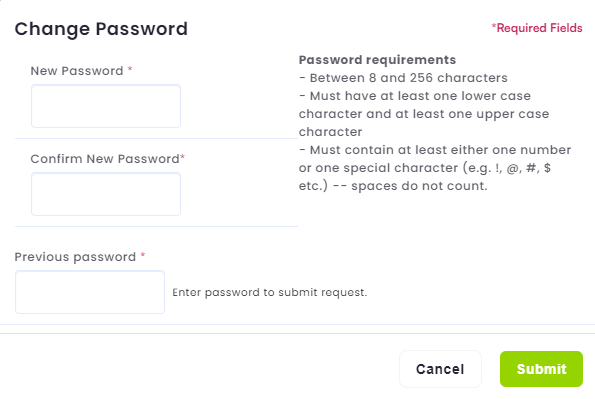Click the Required Fields notice

coord(537,28)
